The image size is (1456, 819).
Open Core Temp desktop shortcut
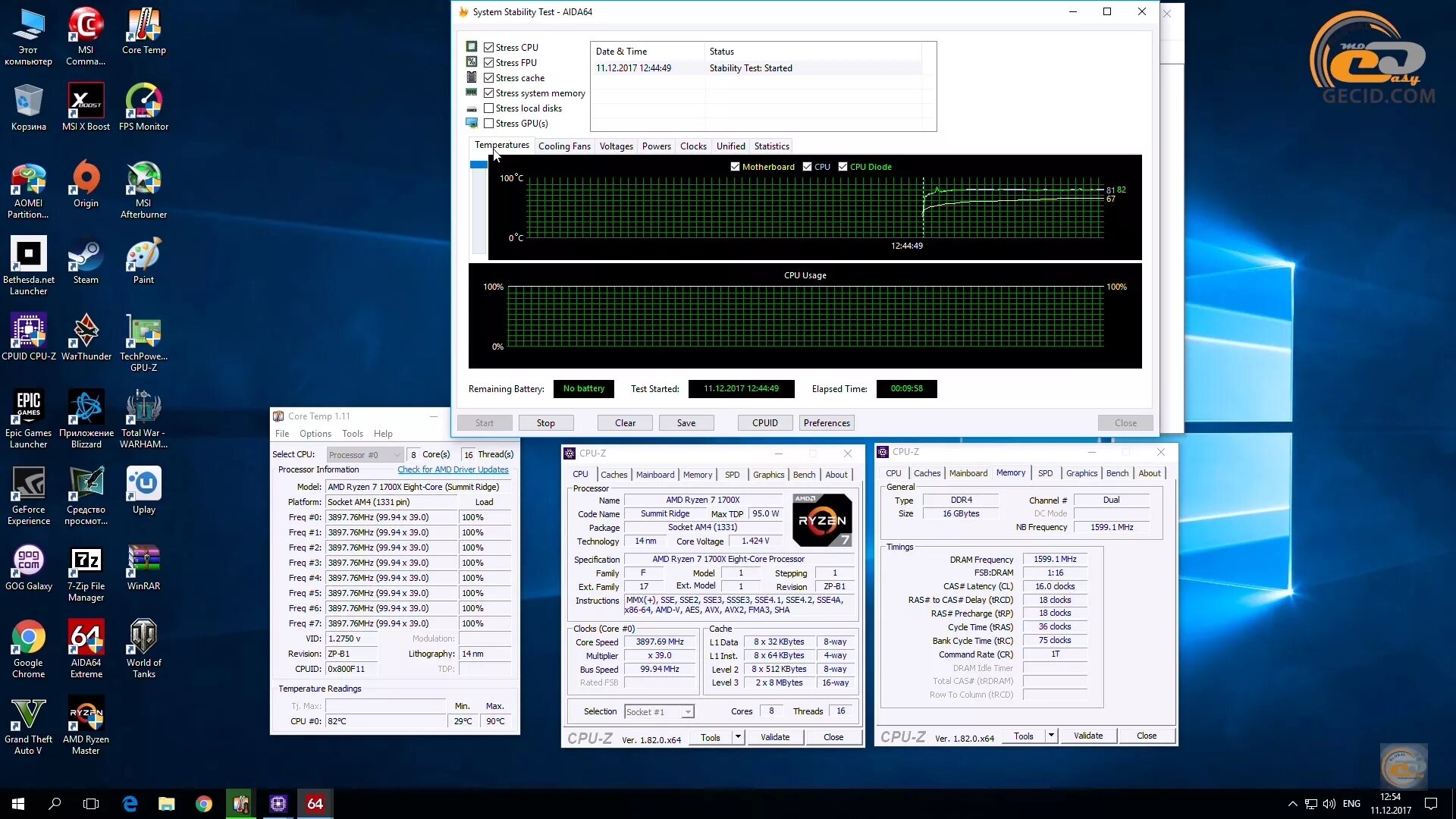(x=143, y=30)
